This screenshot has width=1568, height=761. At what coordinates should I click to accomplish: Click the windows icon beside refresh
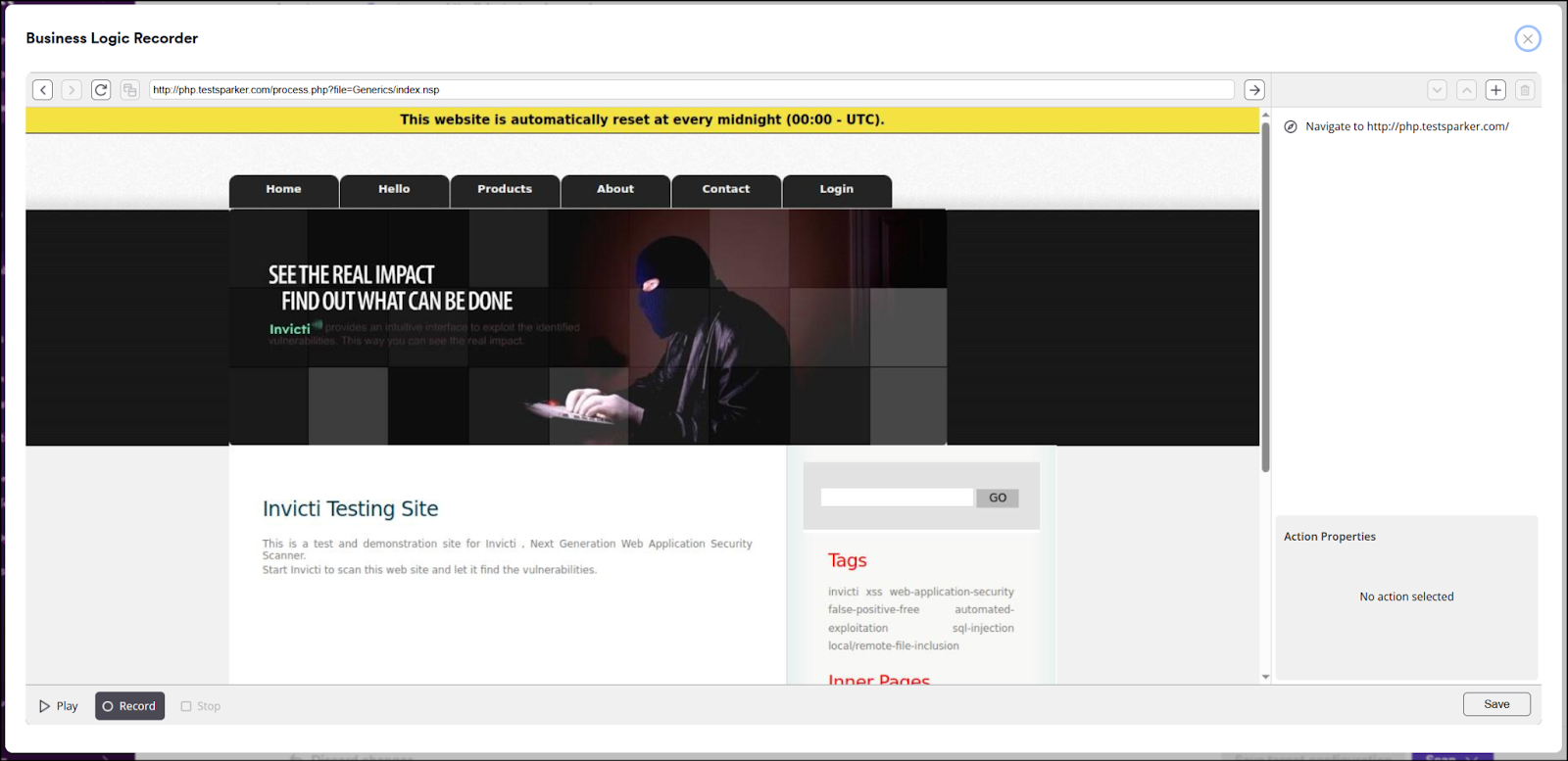(x=129, y=90)
